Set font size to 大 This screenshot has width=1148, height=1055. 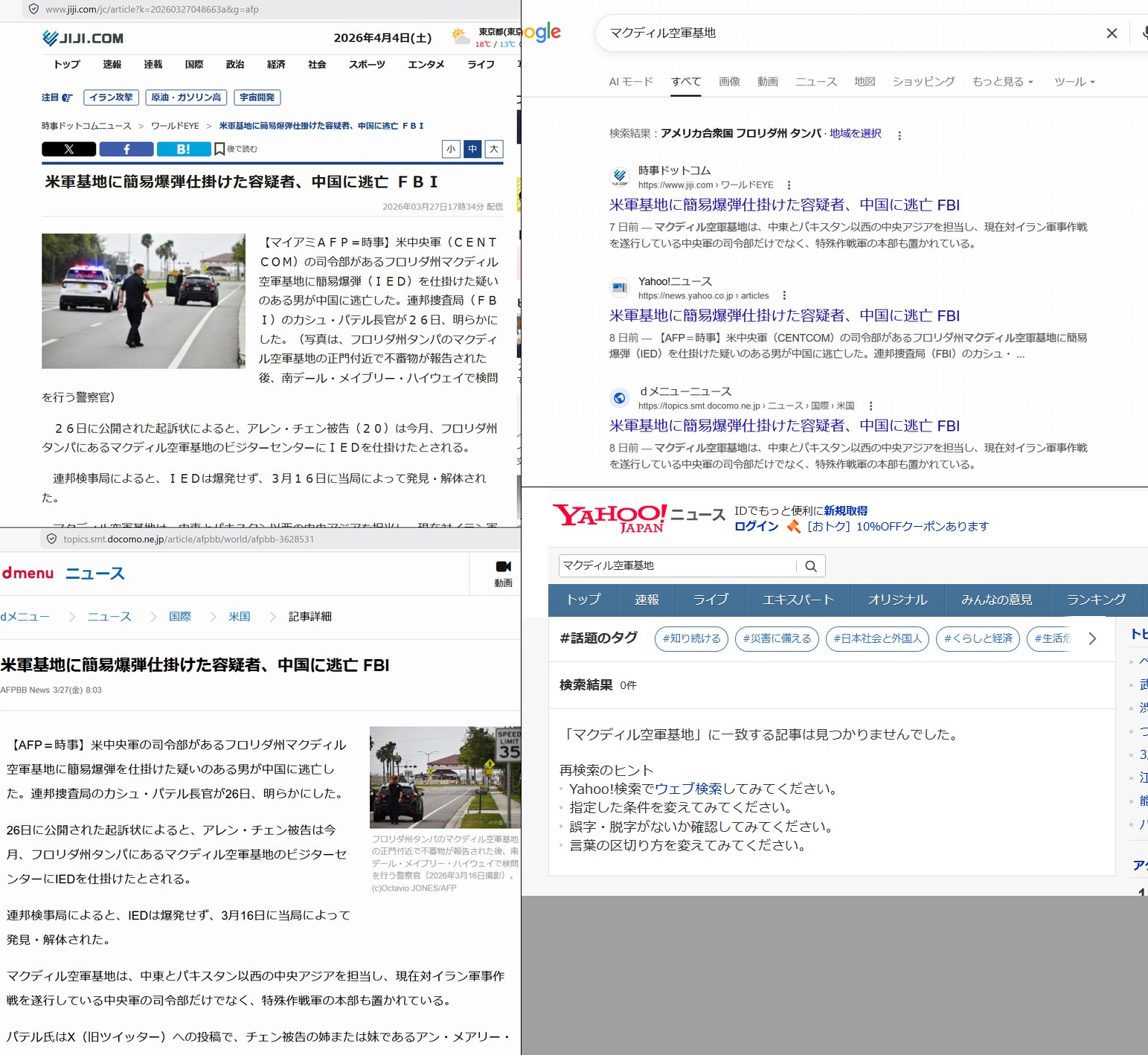click(x=494, y=150)
